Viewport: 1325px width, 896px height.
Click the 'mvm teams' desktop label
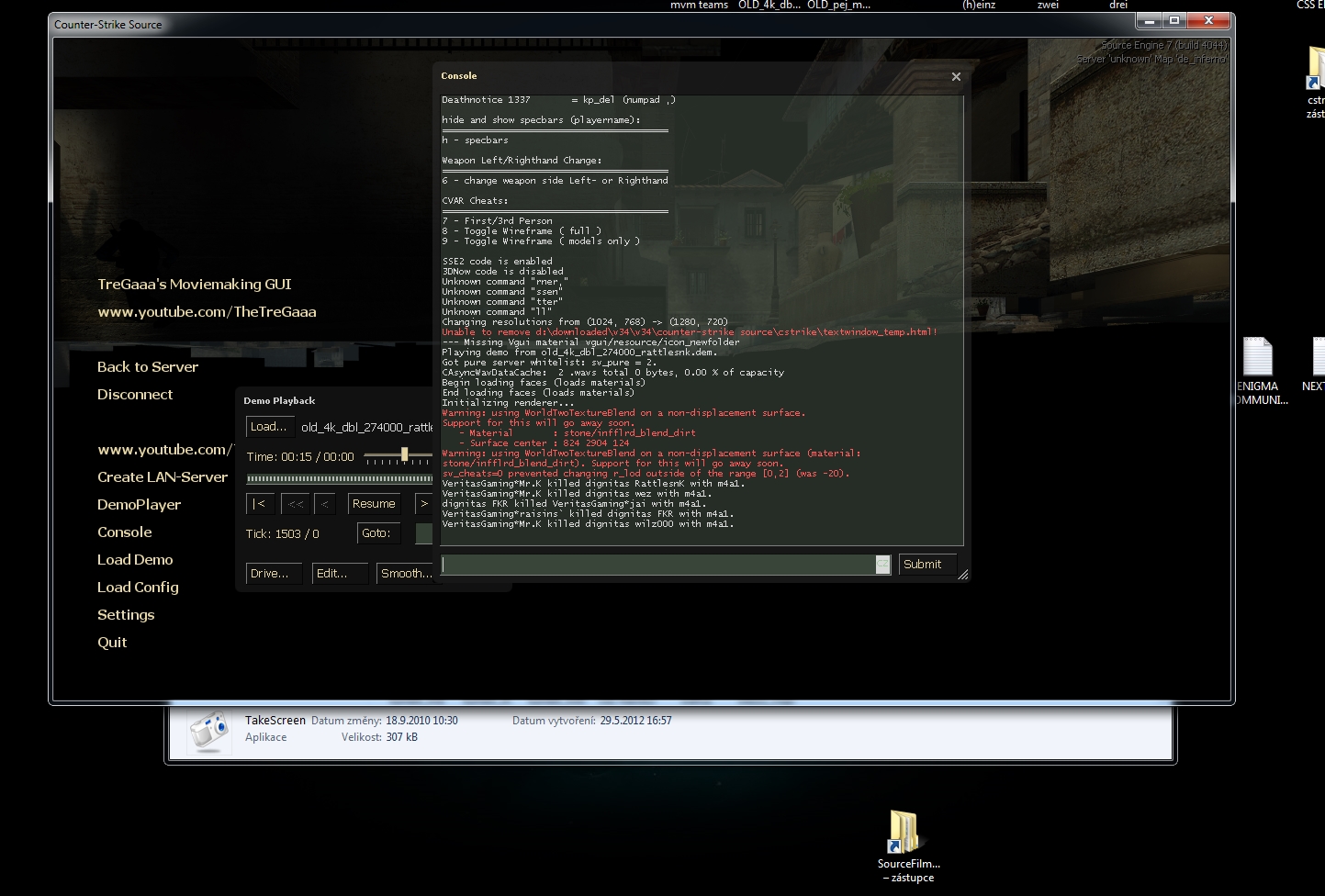[699, 6]
